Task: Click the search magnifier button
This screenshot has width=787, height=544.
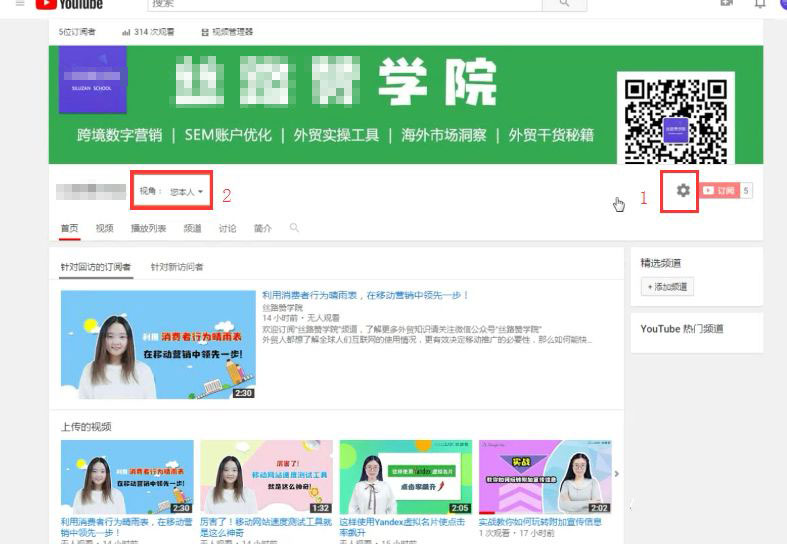Action: click(564, 4)
